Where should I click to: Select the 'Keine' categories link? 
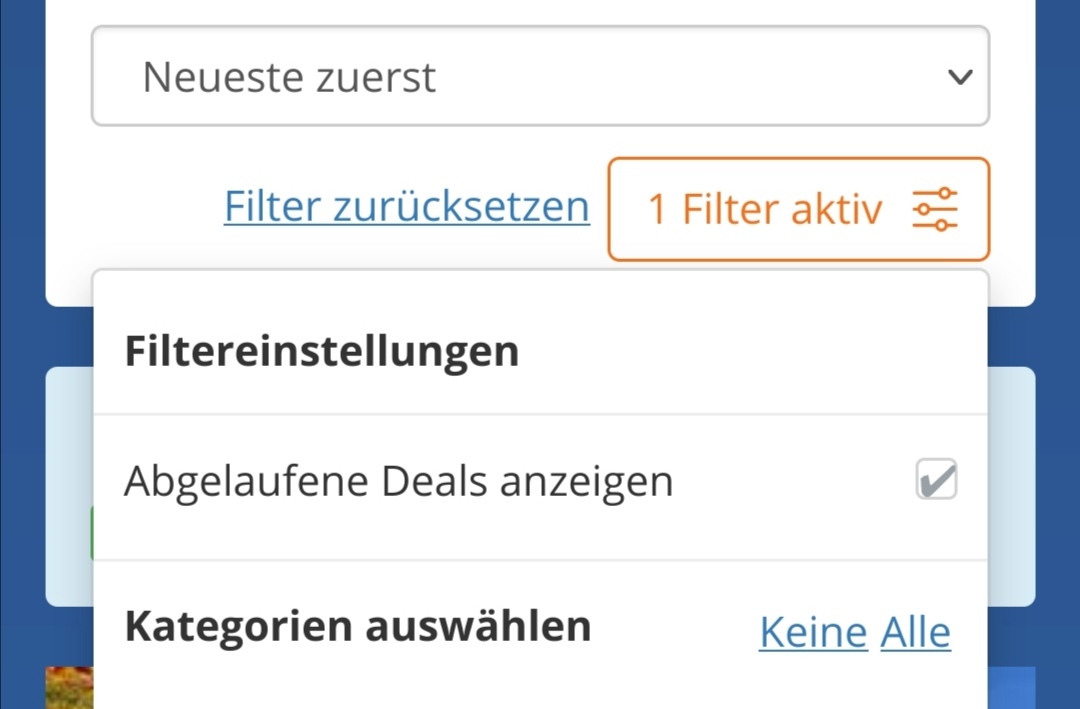click(x=813, y=632)
